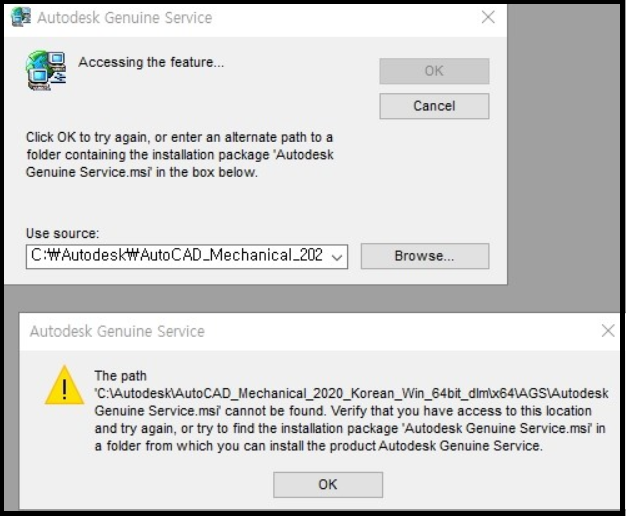Click the installer icon in the title bar
Viewport: 626px width, 516px height.
pos(19,18)
